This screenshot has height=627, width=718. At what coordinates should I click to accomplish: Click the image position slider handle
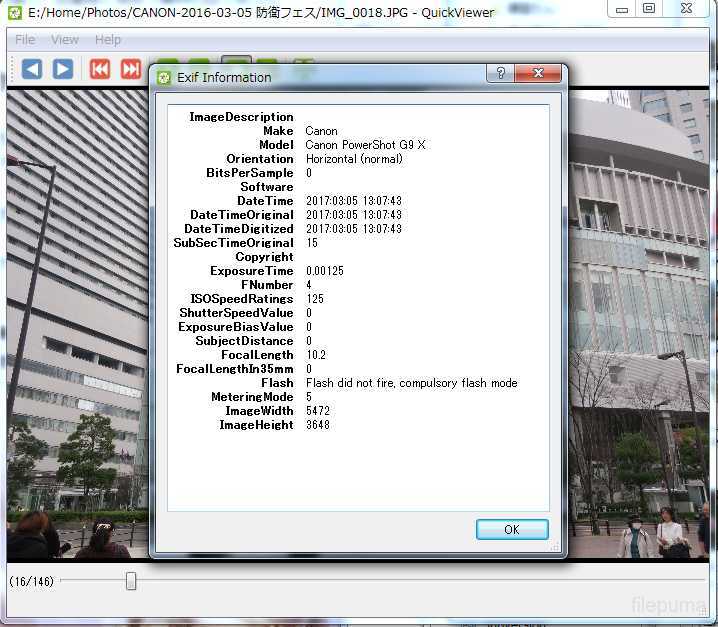(130, 581)
